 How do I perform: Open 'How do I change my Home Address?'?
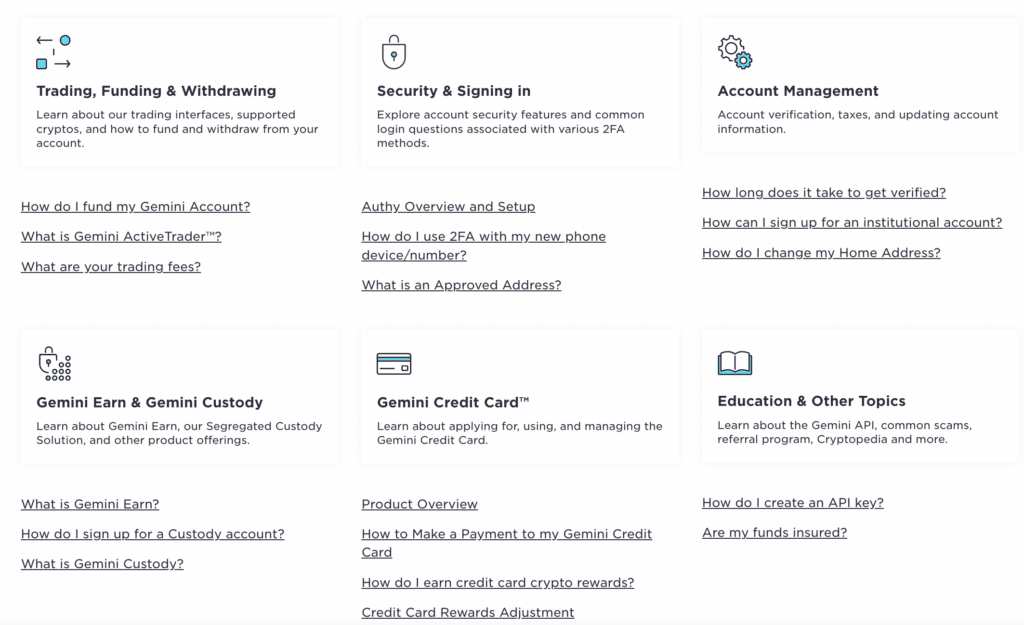click(x=821, y=253)
